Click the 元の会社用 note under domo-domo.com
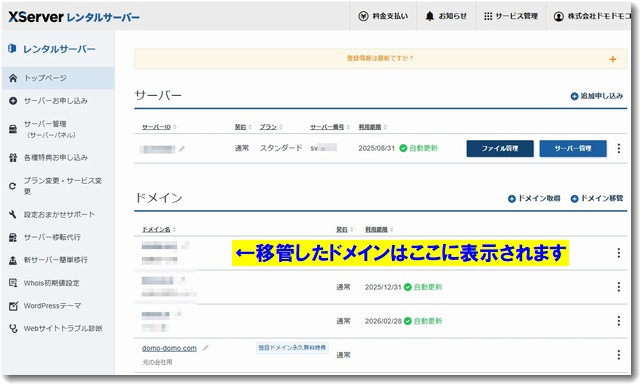640x384 pixels. click(157, 362)
